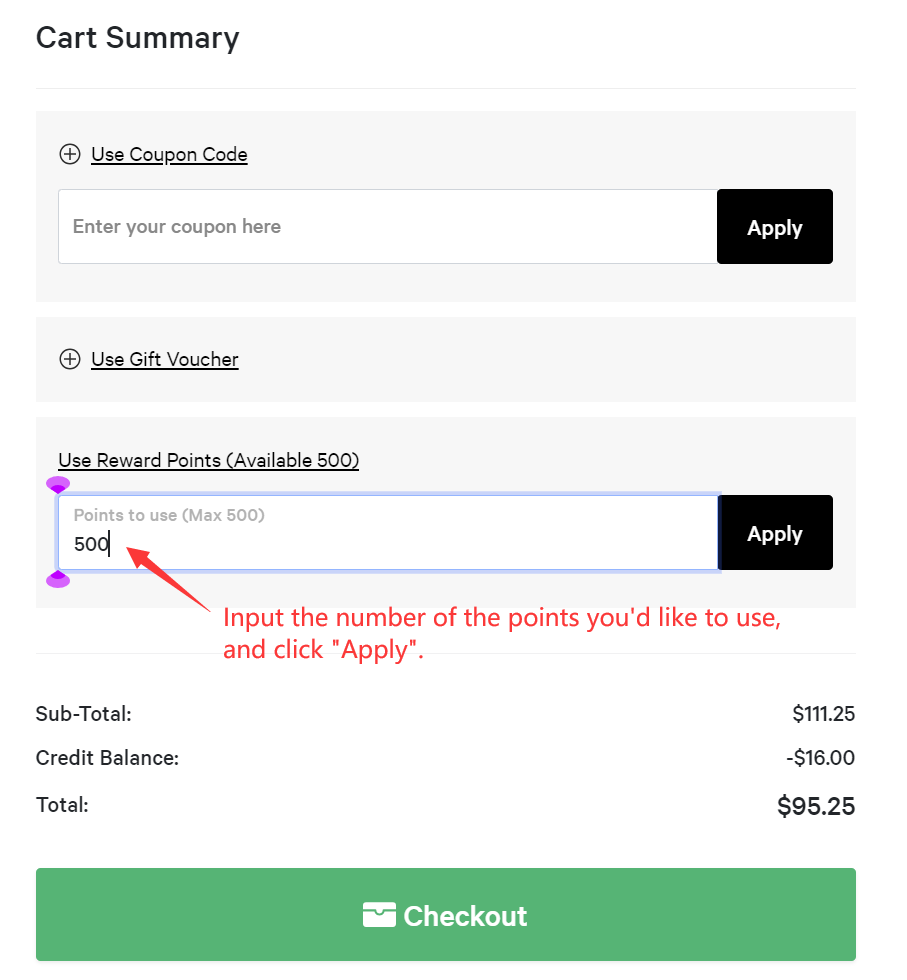This screenshot has width=907, height=980.
Task: Toggle the Use Reward Points section
Action: click(x=208, y=460)
